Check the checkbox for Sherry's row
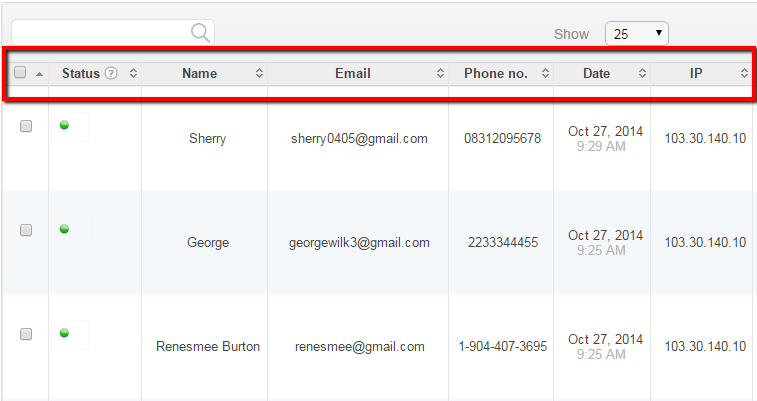 click(x=26, y=126)
